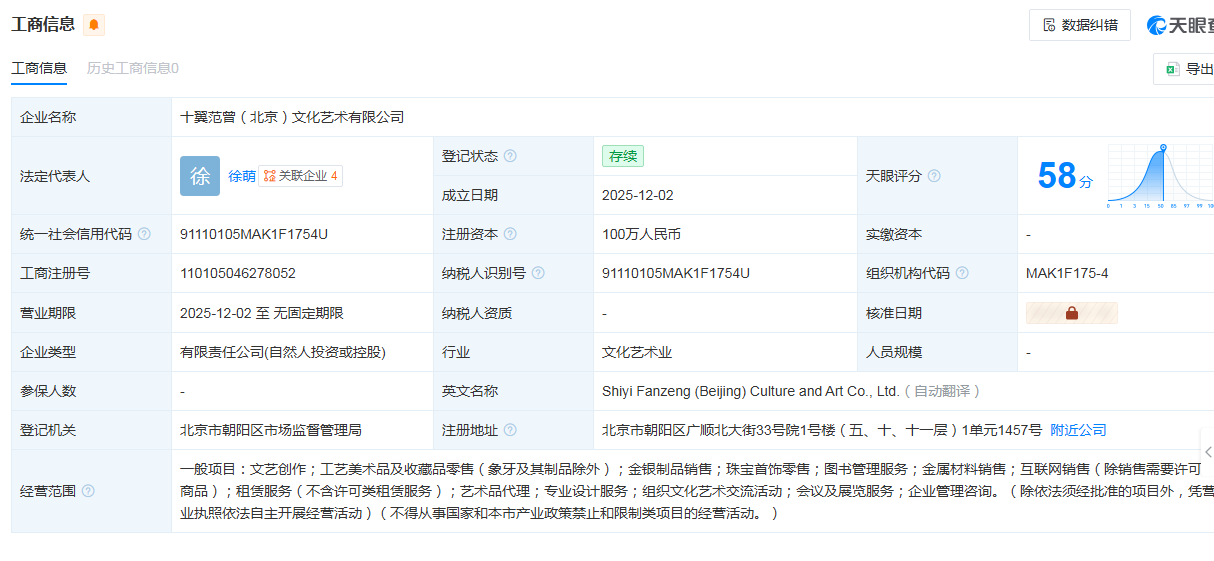Click the 100万人民币 registered capital value
The image size is (1214, 561).
click(x=641, y=234)
